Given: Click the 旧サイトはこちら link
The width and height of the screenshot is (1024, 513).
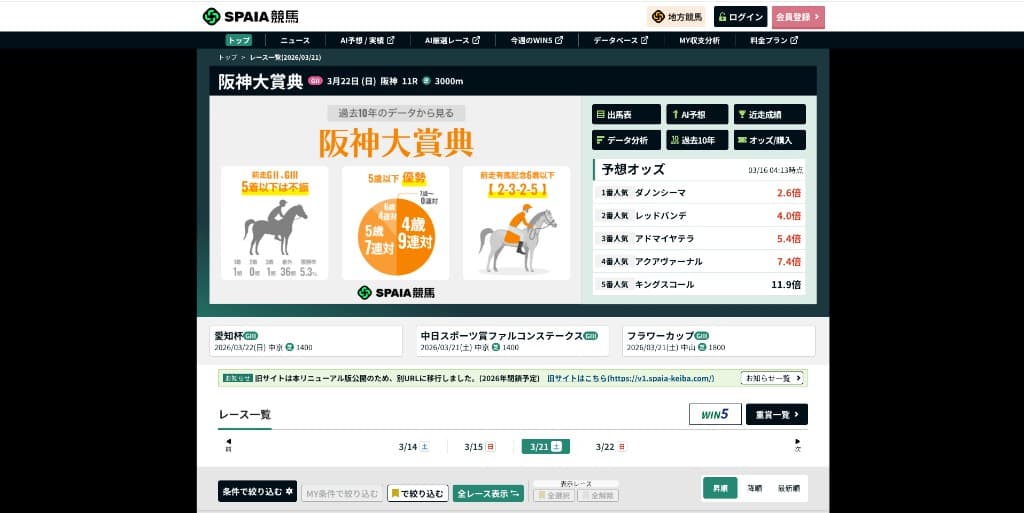Looking at the screenshot, I should click(x=630, y=378).
